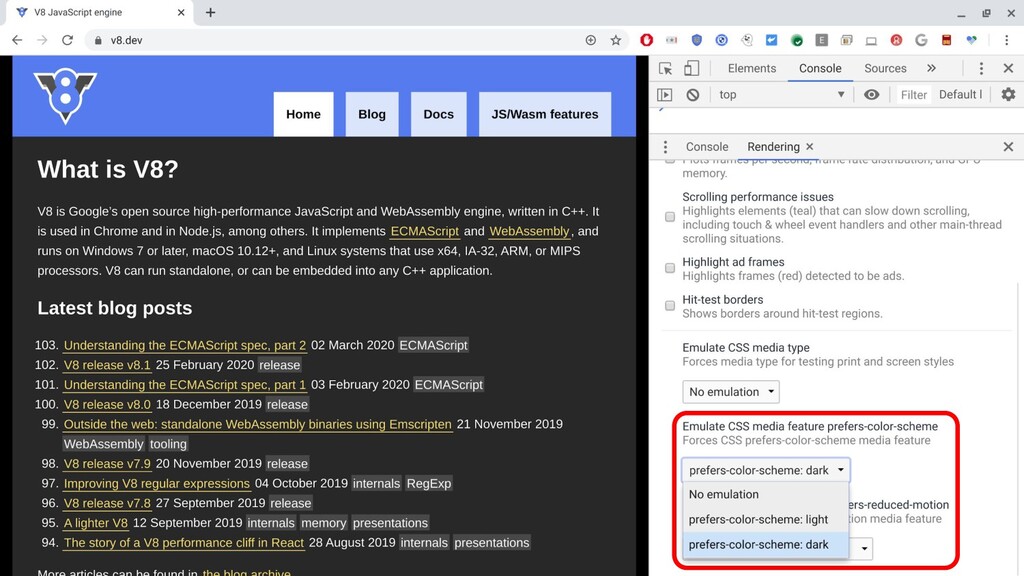
Task: Enable Scrolling performance issues checkbox
Action: 670,217
